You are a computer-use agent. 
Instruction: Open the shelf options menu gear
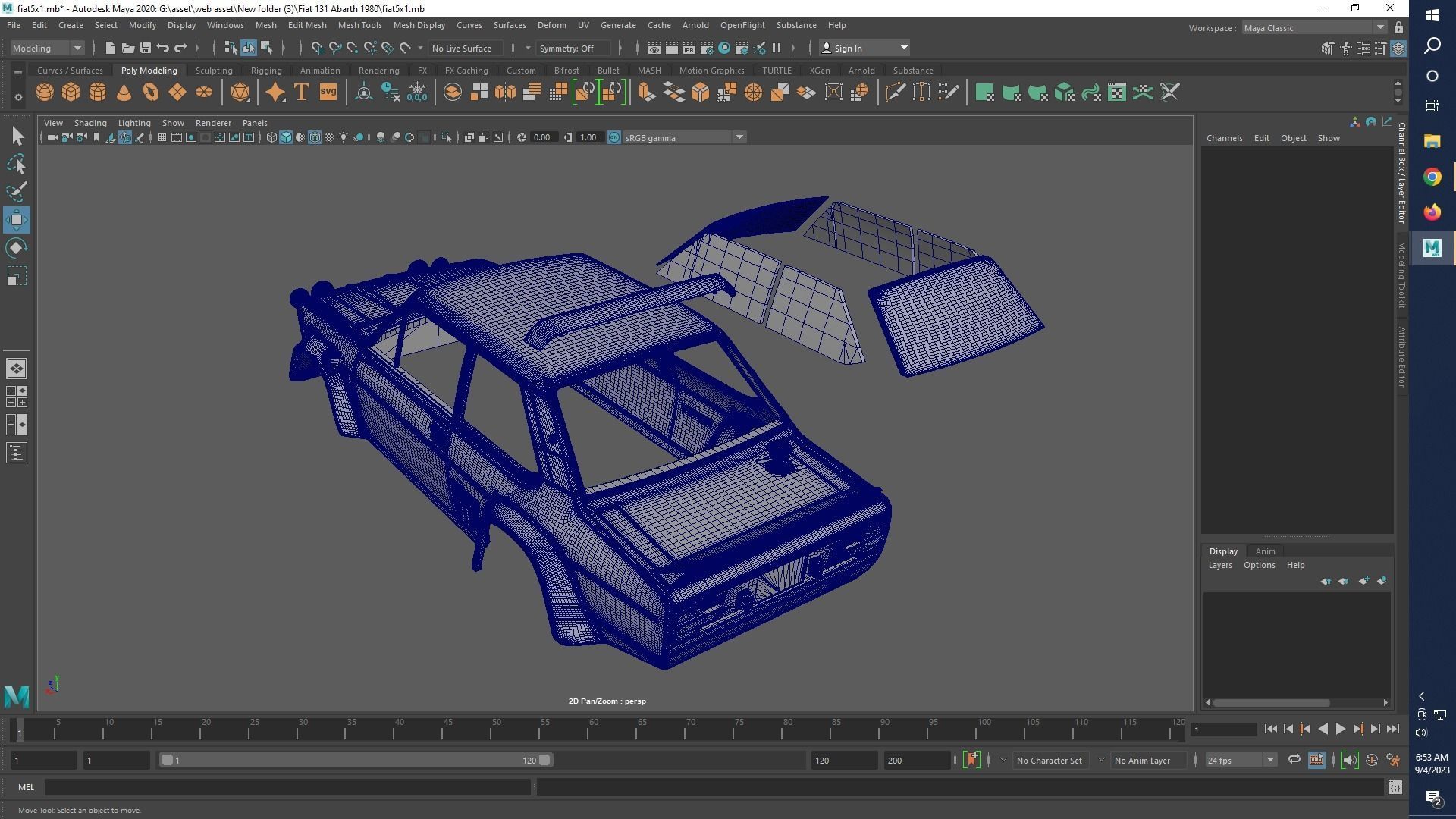coord(18,97)
